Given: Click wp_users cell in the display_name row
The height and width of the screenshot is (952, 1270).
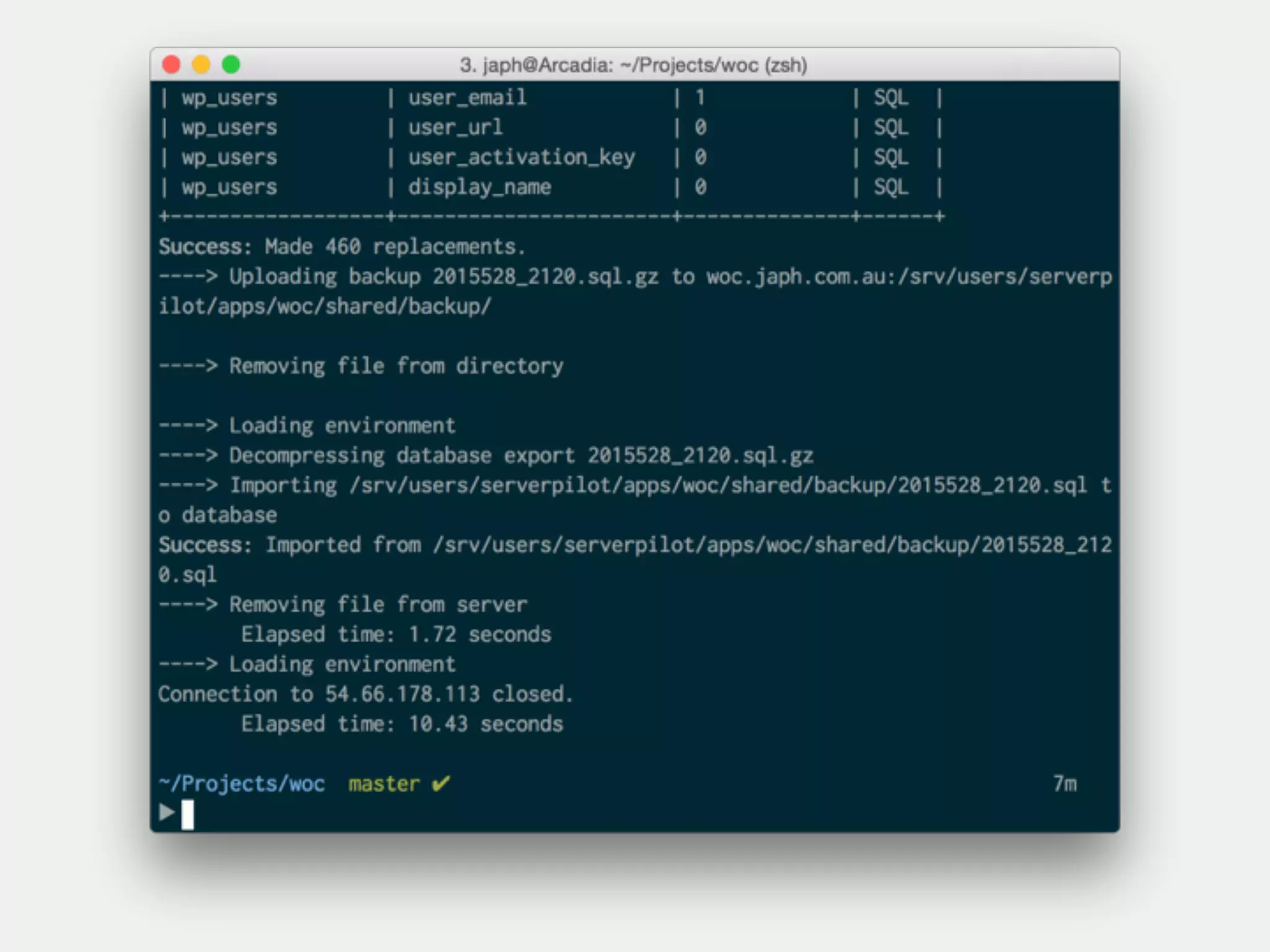Looking at the screenshot, I should (229, 187).
